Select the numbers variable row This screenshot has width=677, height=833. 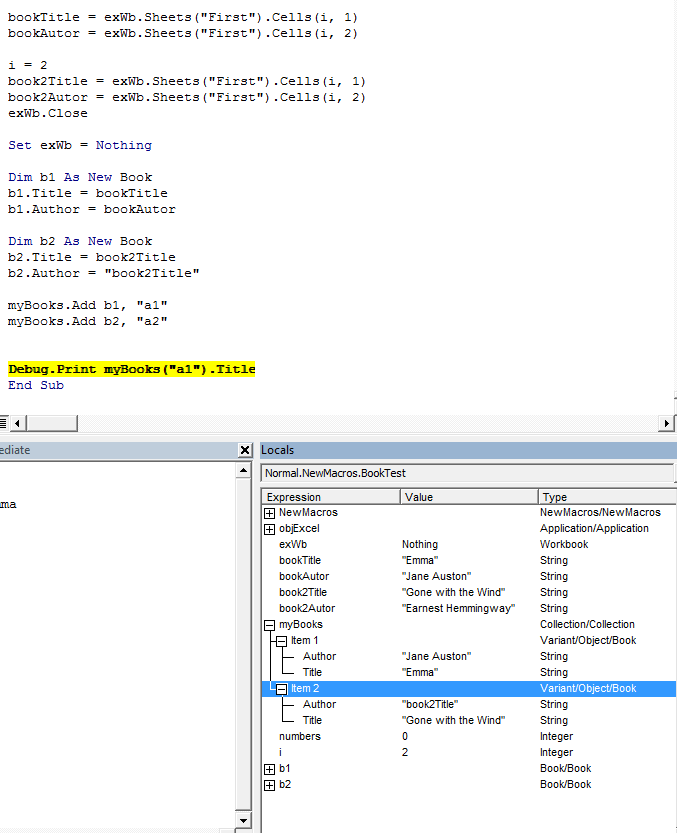point(300,737)
